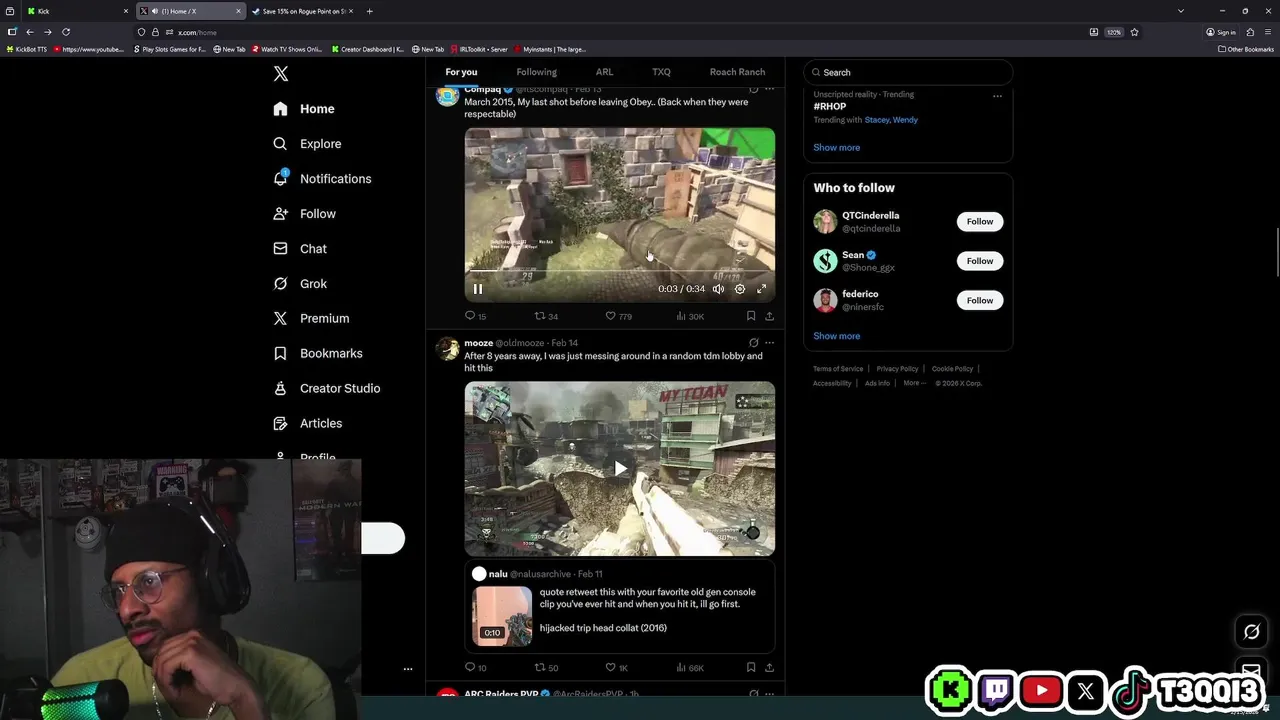View analytics on the Compaq post
The height and width of the screenshot is (720, 1280).
click(x=690, y=316)
